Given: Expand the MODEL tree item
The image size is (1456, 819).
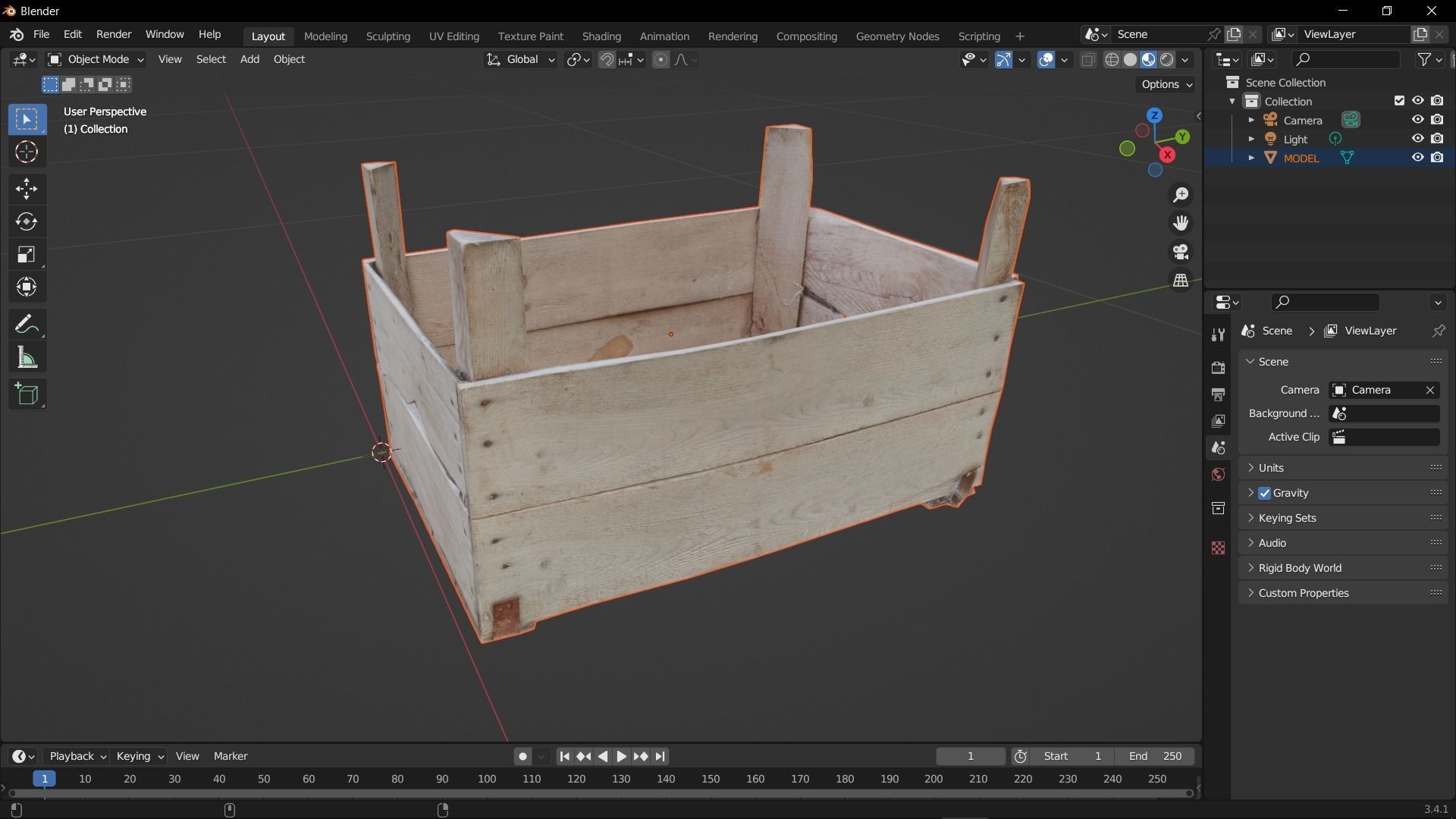Looking at the screenshot, I should 1251,158.
